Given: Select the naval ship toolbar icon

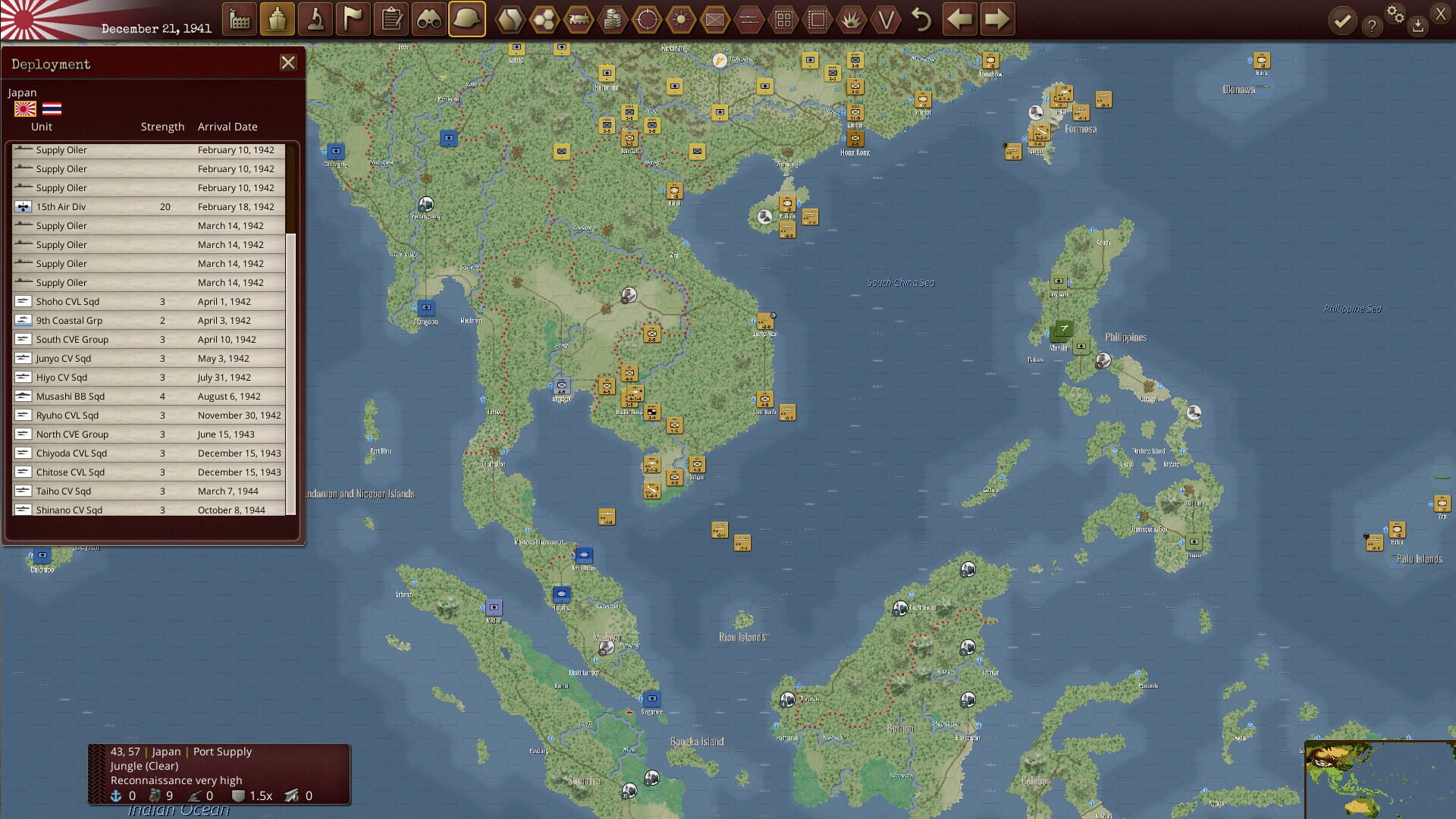Looking at the screenshot, I should point(278,20).
